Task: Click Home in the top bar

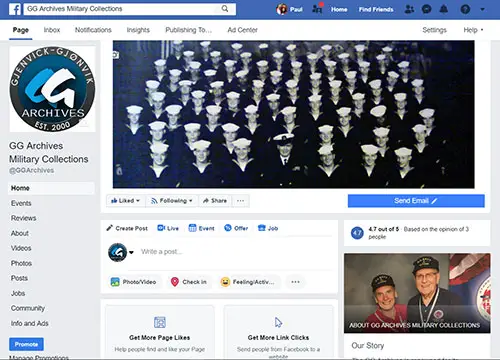Action: click(339, 9)
